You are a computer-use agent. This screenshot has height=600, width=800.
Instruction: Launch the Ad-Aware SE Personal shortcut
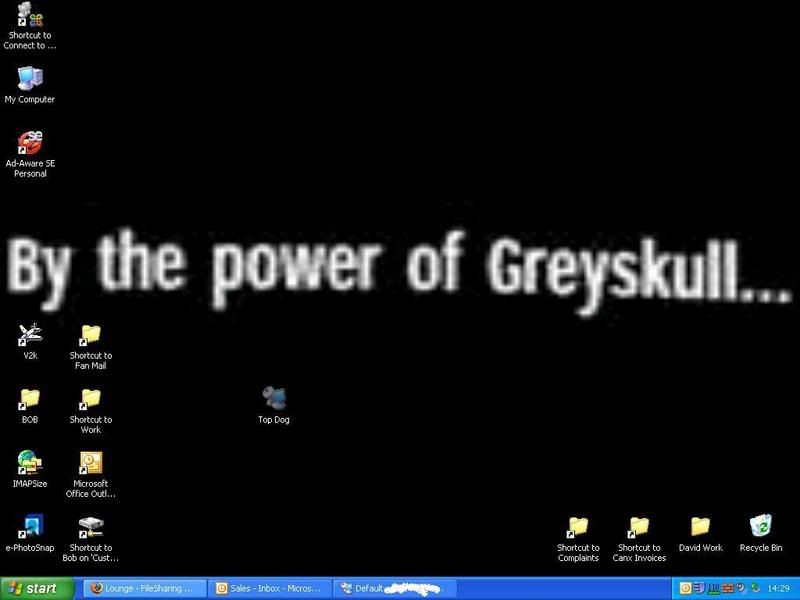click(x=30, y=154)
